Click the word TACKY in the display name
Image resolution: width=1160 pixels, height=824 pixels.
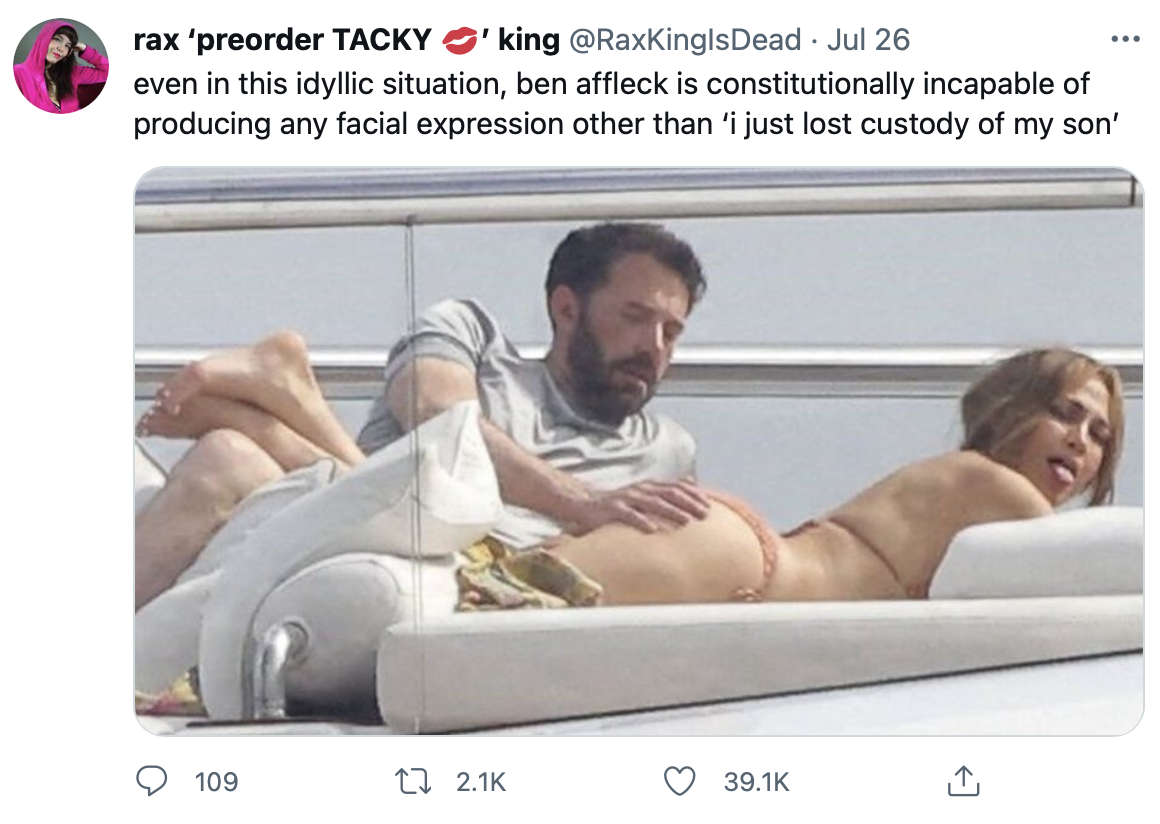[x=382, y=40]
